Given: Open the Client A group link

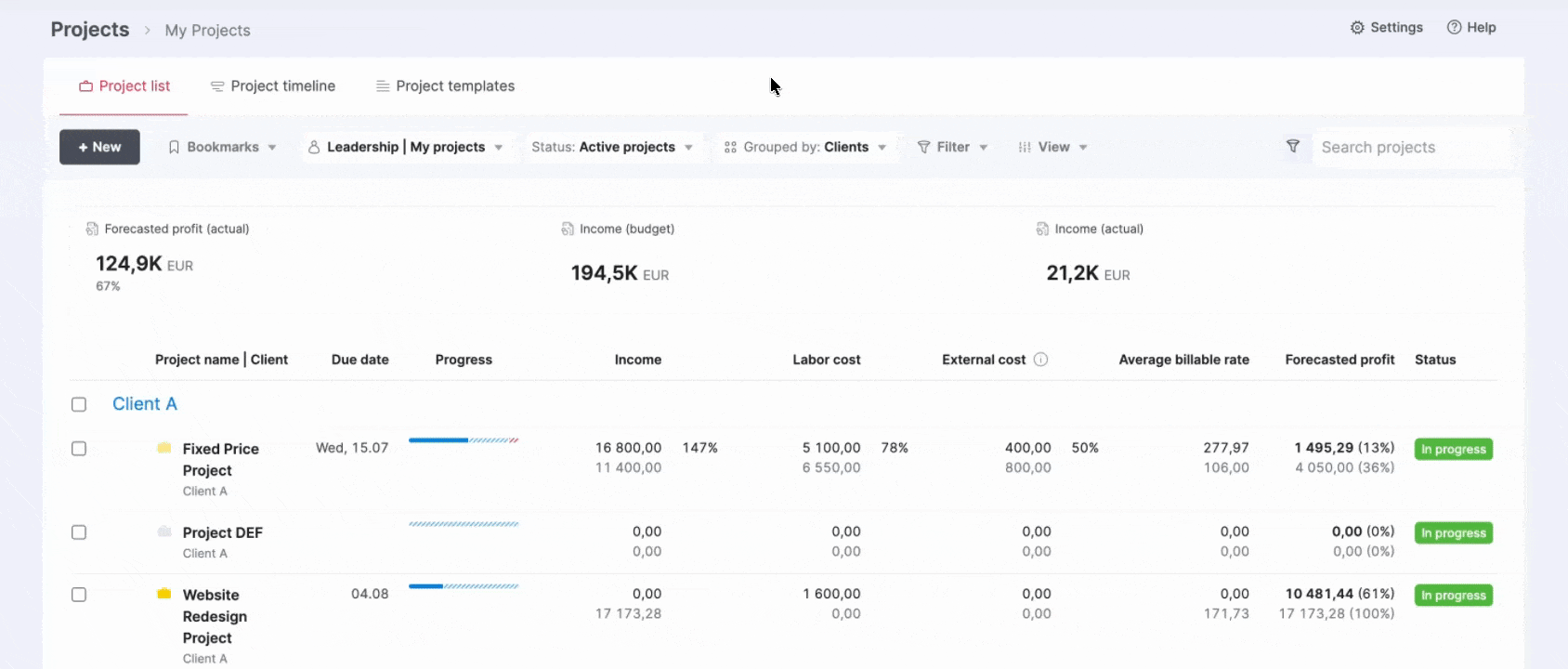Looking at the screenshot, I should pos(145,404).
